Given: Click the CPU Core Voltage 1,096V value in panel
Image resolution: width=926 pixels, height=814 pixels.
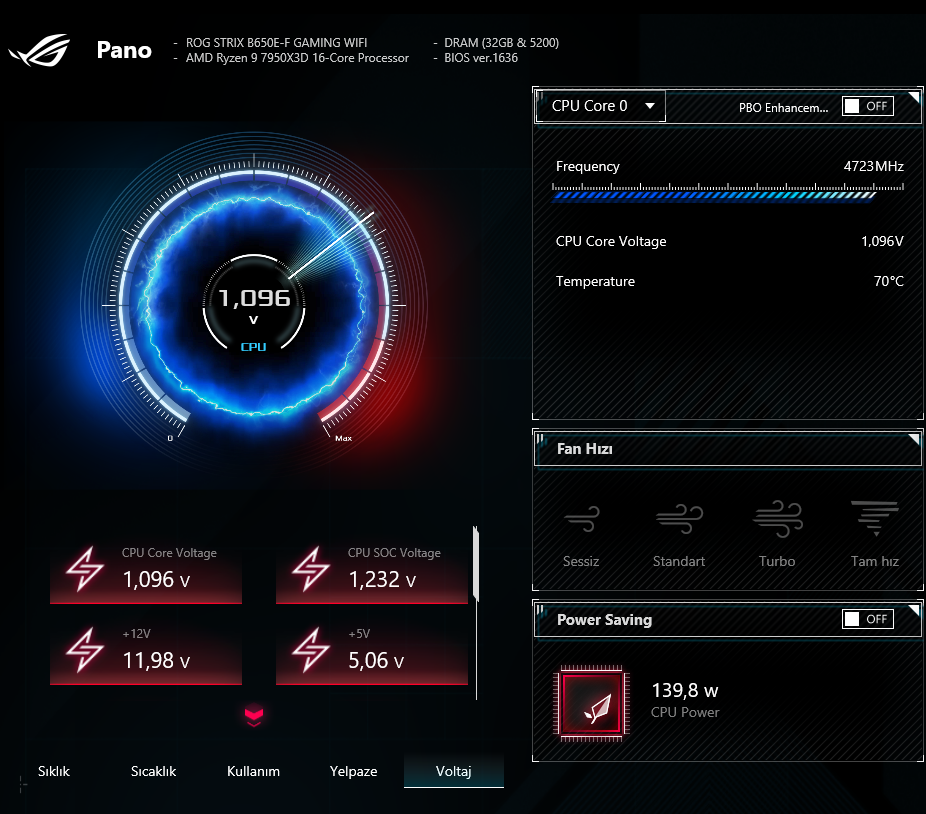Looking at the screenshot, I should tap(882, 241).
